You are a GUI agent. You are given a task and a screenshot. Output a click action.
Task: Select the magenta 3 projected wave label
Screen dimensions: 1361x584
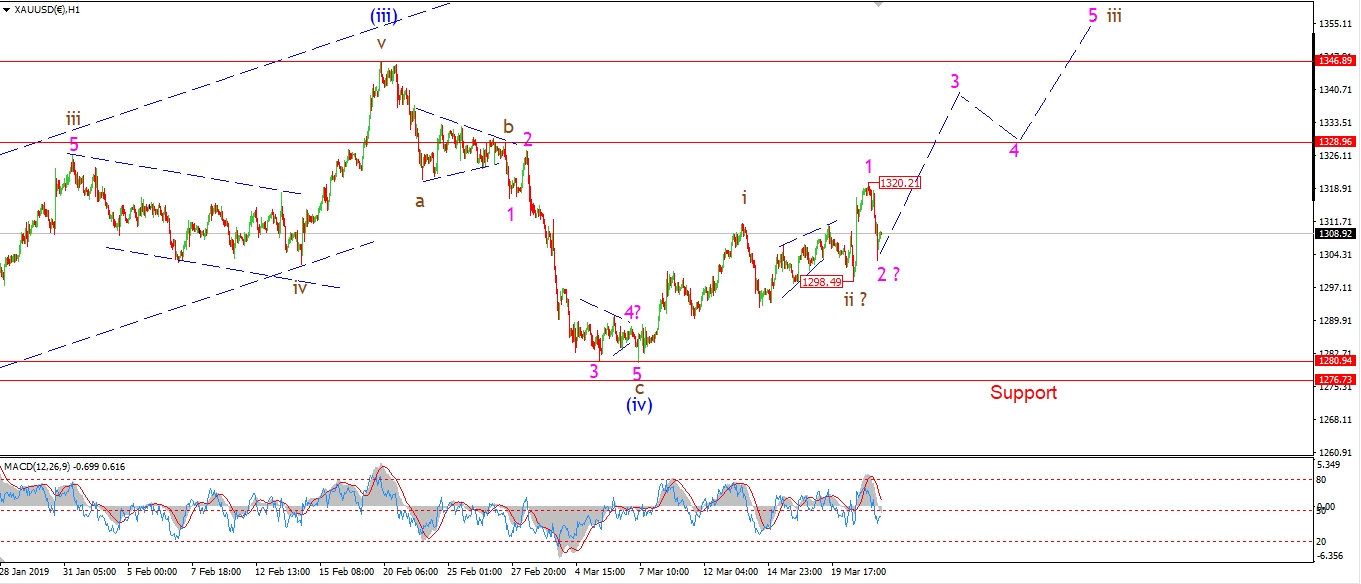pyautogui.click(x=955, y=81)
